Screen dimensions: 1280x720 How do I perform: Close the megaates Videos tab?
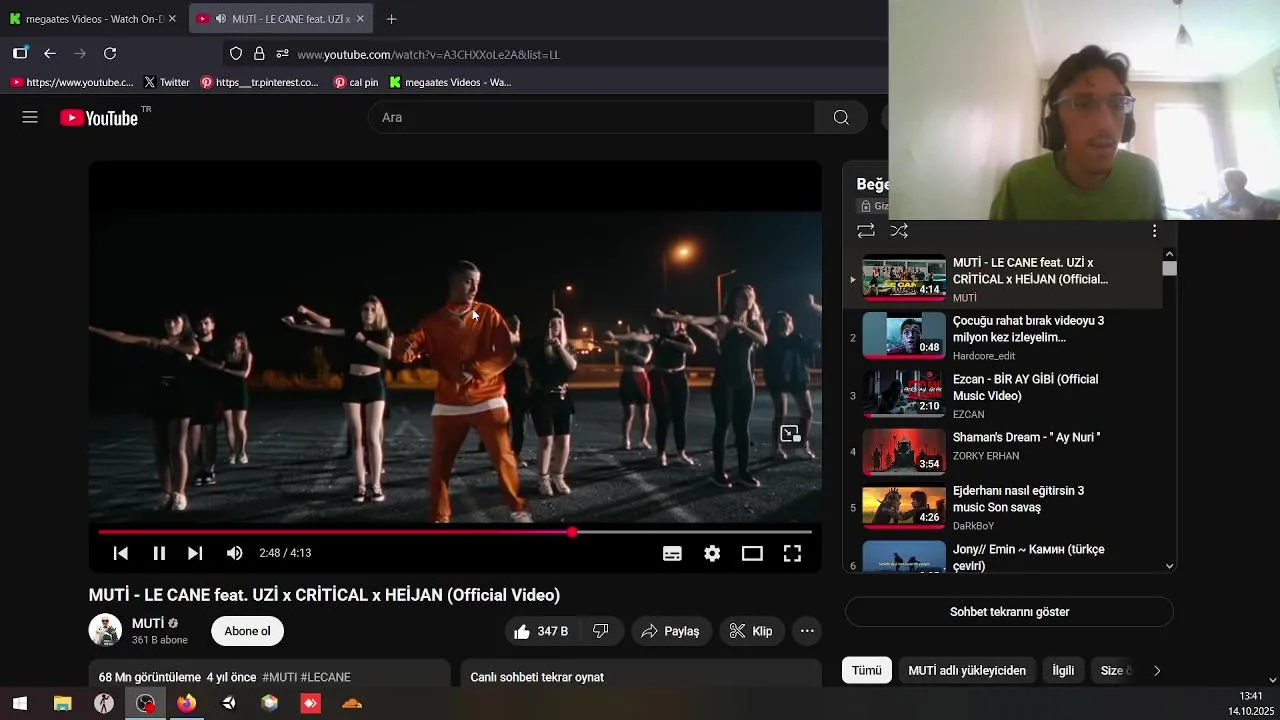pyautogui.click(x=172, y=19)
